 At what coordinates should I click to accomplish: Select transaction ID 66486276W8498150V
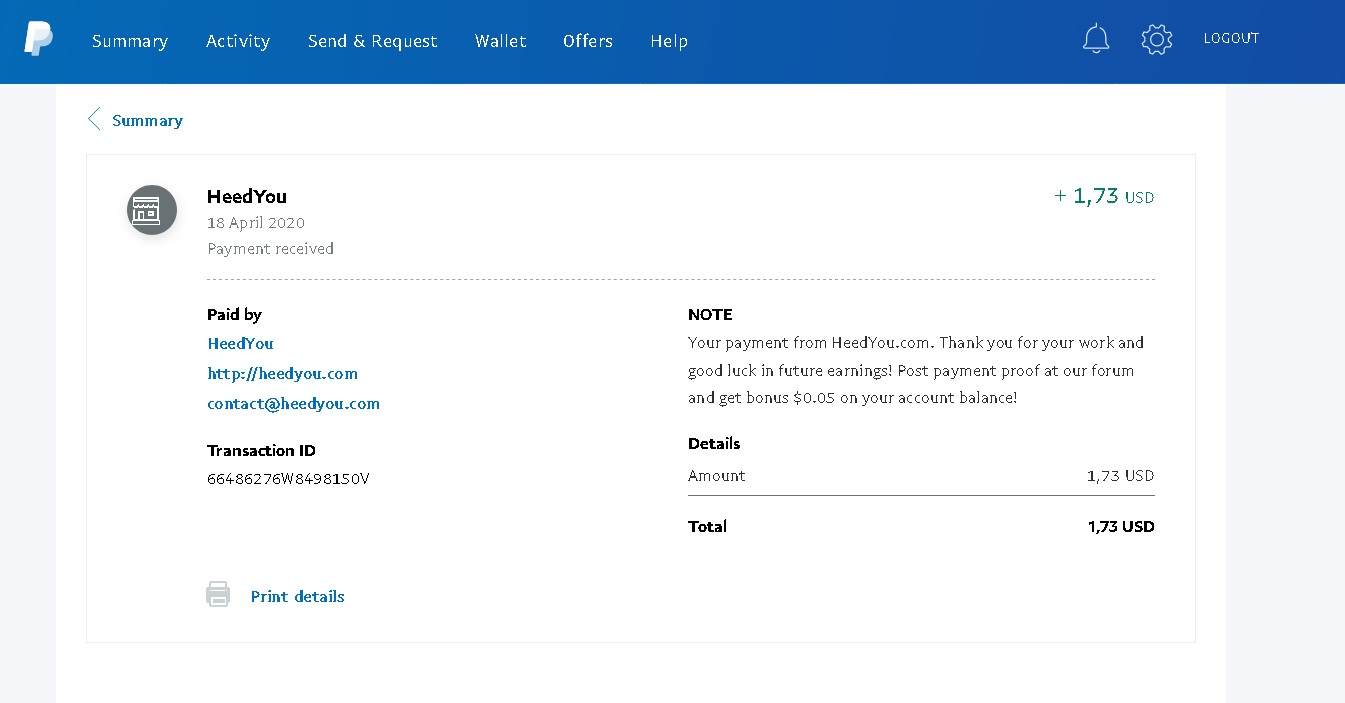pos(288,479)
